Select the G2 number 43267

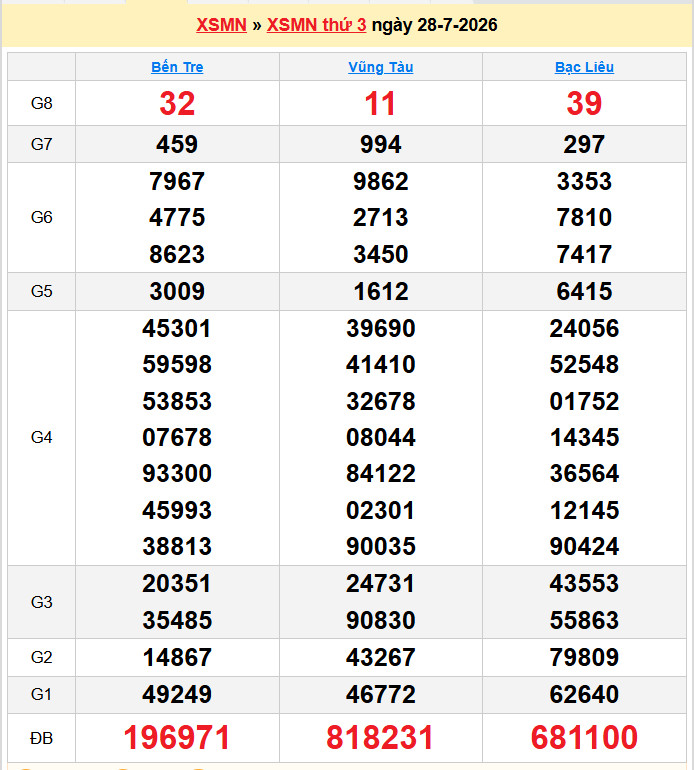(381, 657)
